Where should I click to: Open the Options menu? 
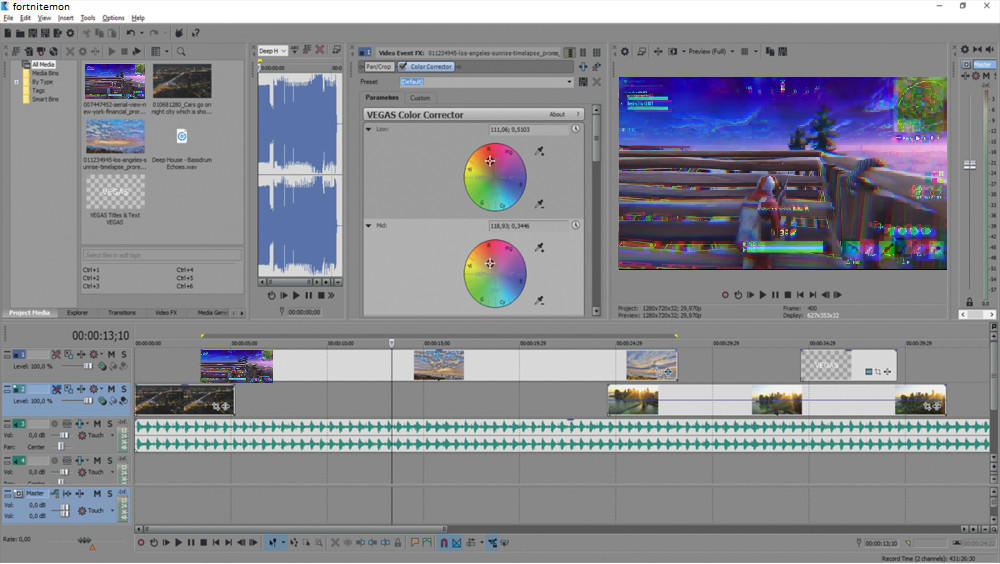113,18
